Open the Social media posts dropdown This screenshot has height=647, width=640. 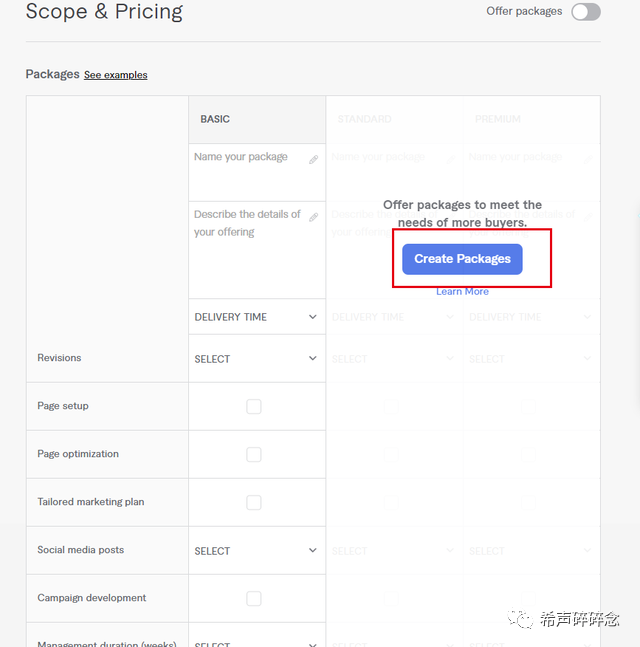(x=256, y=551)
